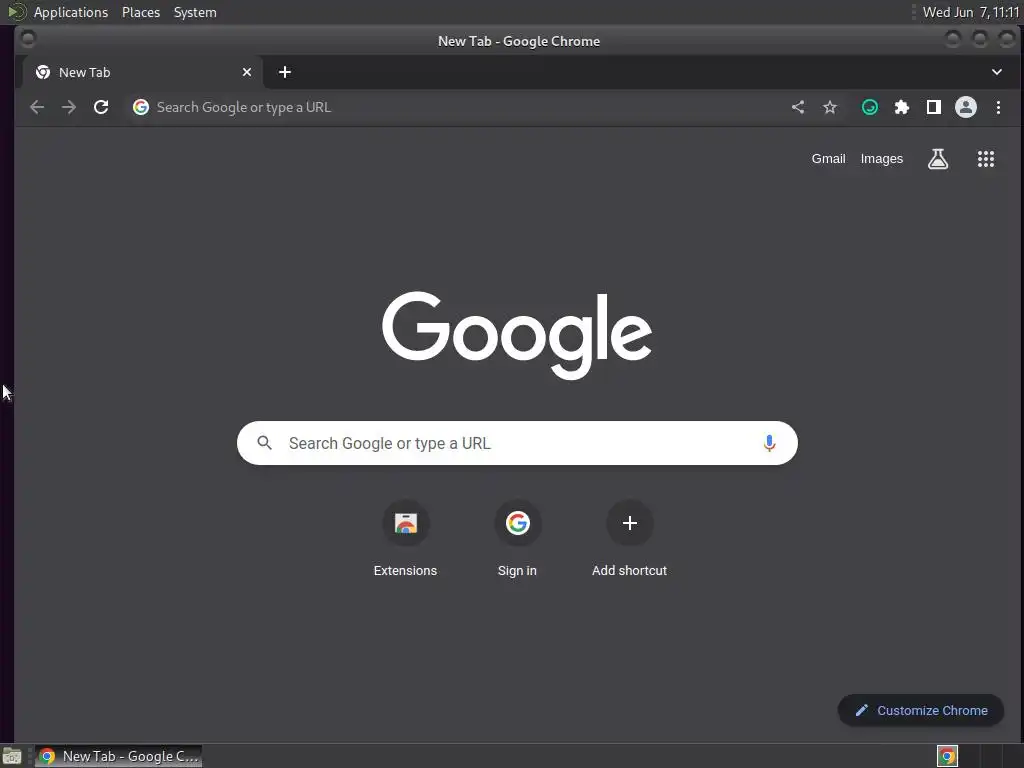
Task: Click the address bar URL field
Action: [457, 107]
